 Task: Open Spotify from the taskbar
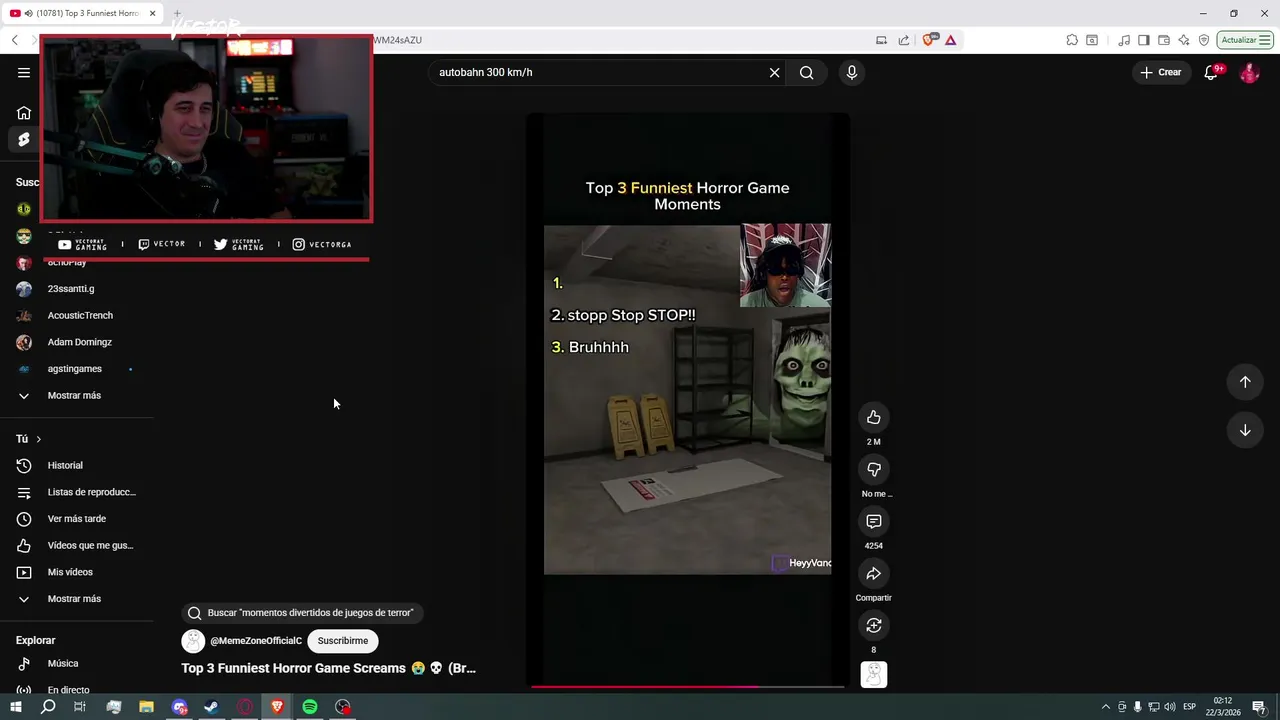[310, 707]
